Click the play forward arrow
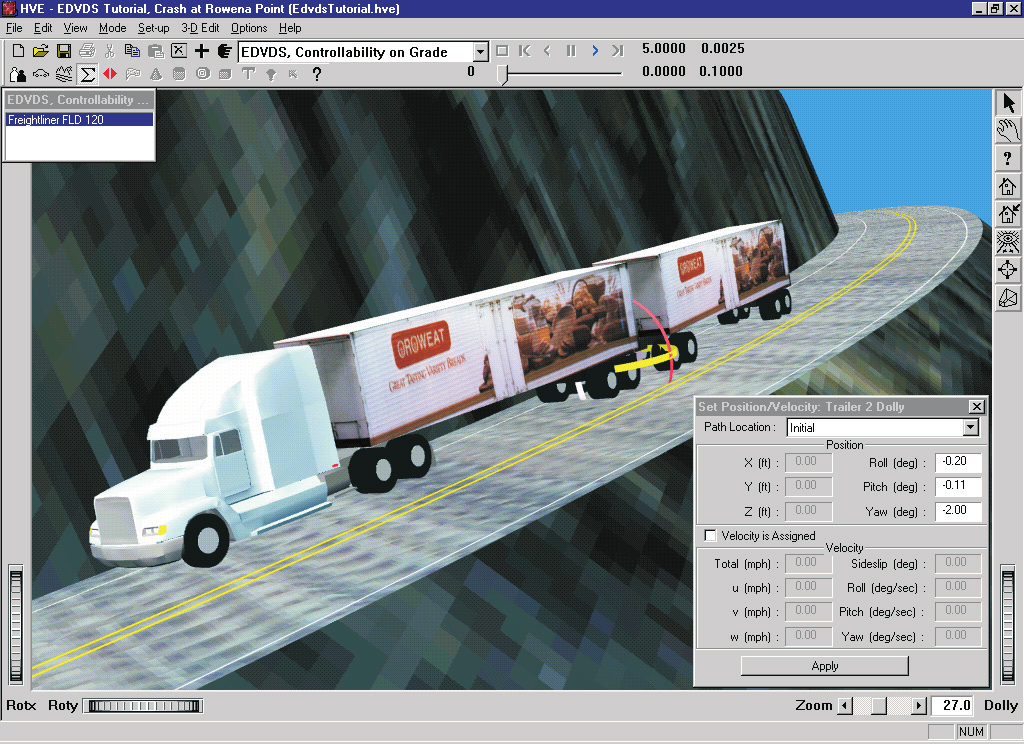The image size is (1024, 744). tap(594, 51)
